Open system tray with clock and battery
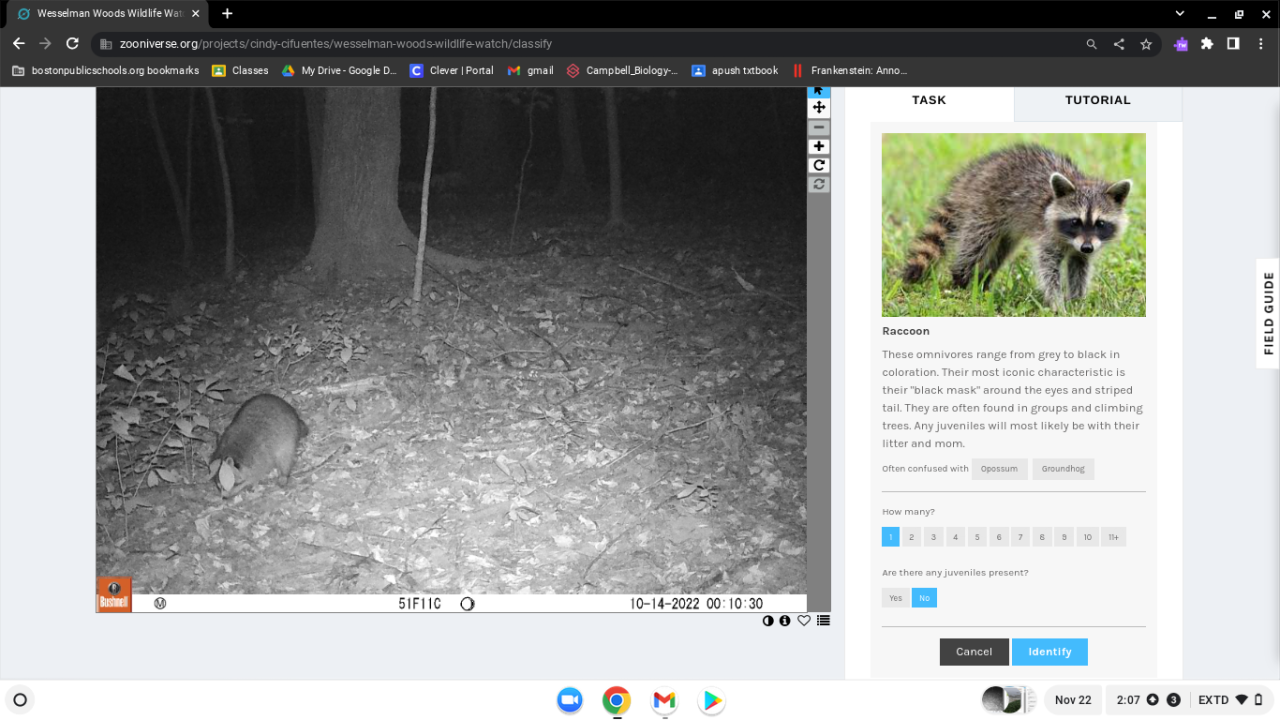Viewport: 1280px width, 720px height. pos(1189,700)
